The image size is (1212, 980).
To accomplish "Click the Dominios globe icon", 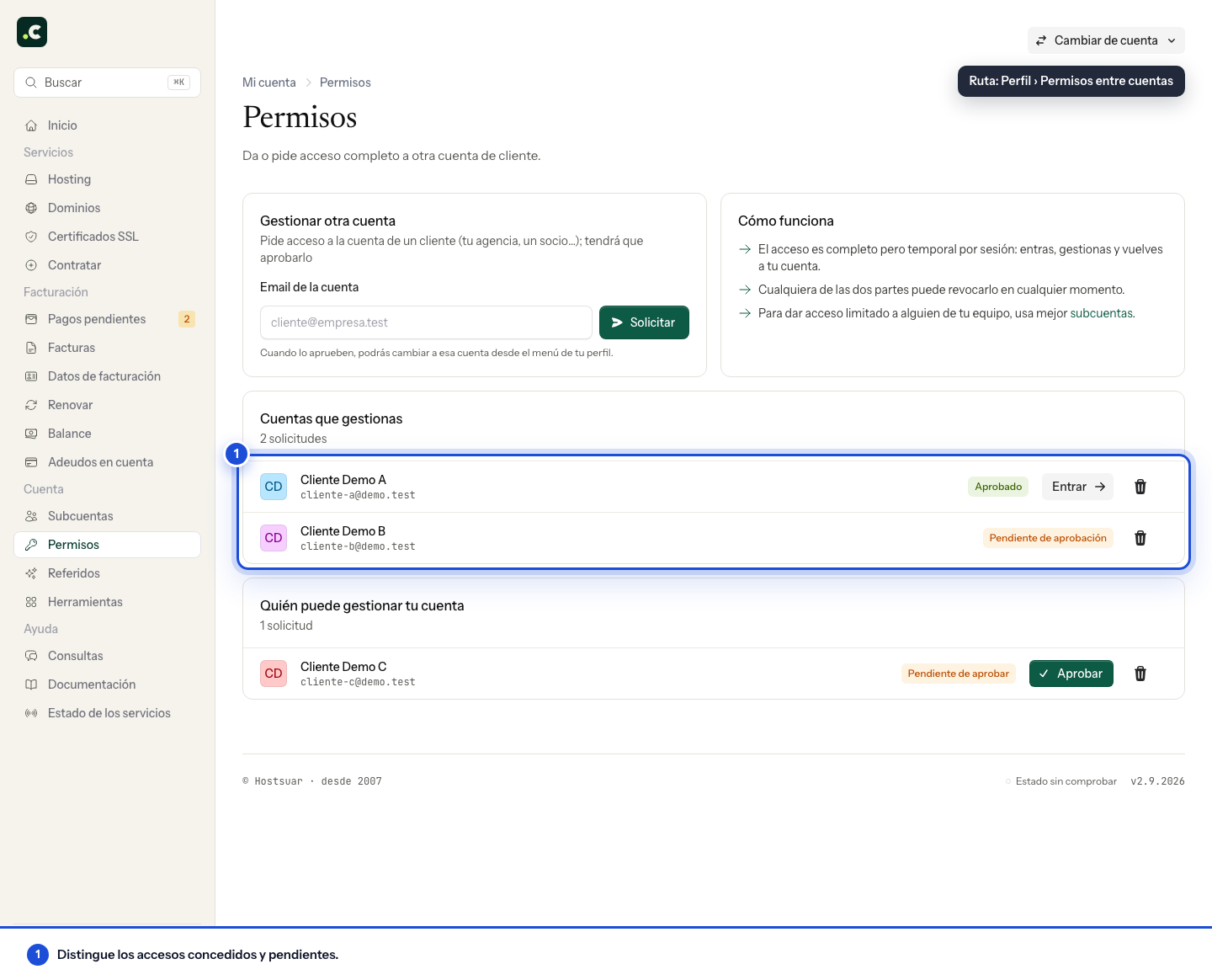I will click(x=31, y=208).
